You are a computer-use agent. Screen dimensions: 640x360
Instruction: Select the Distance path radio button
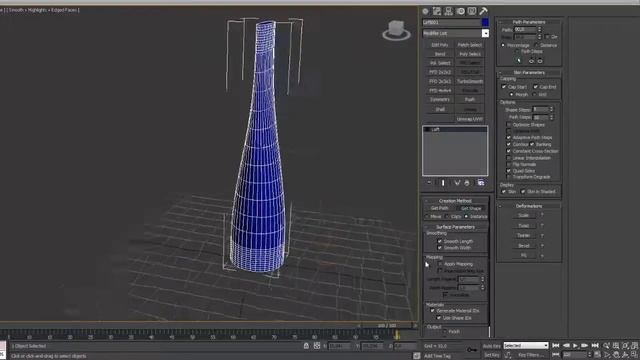(x=536, y=45)
